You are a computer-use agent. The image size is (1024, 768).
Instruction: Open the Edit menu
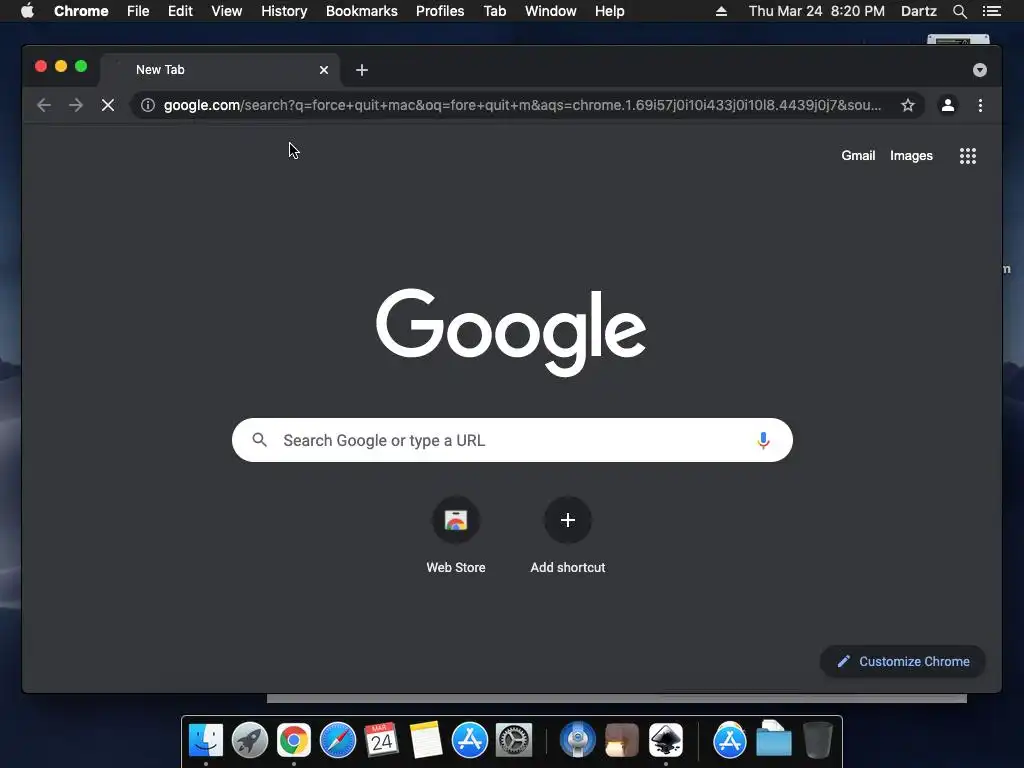tap(180, 11)
